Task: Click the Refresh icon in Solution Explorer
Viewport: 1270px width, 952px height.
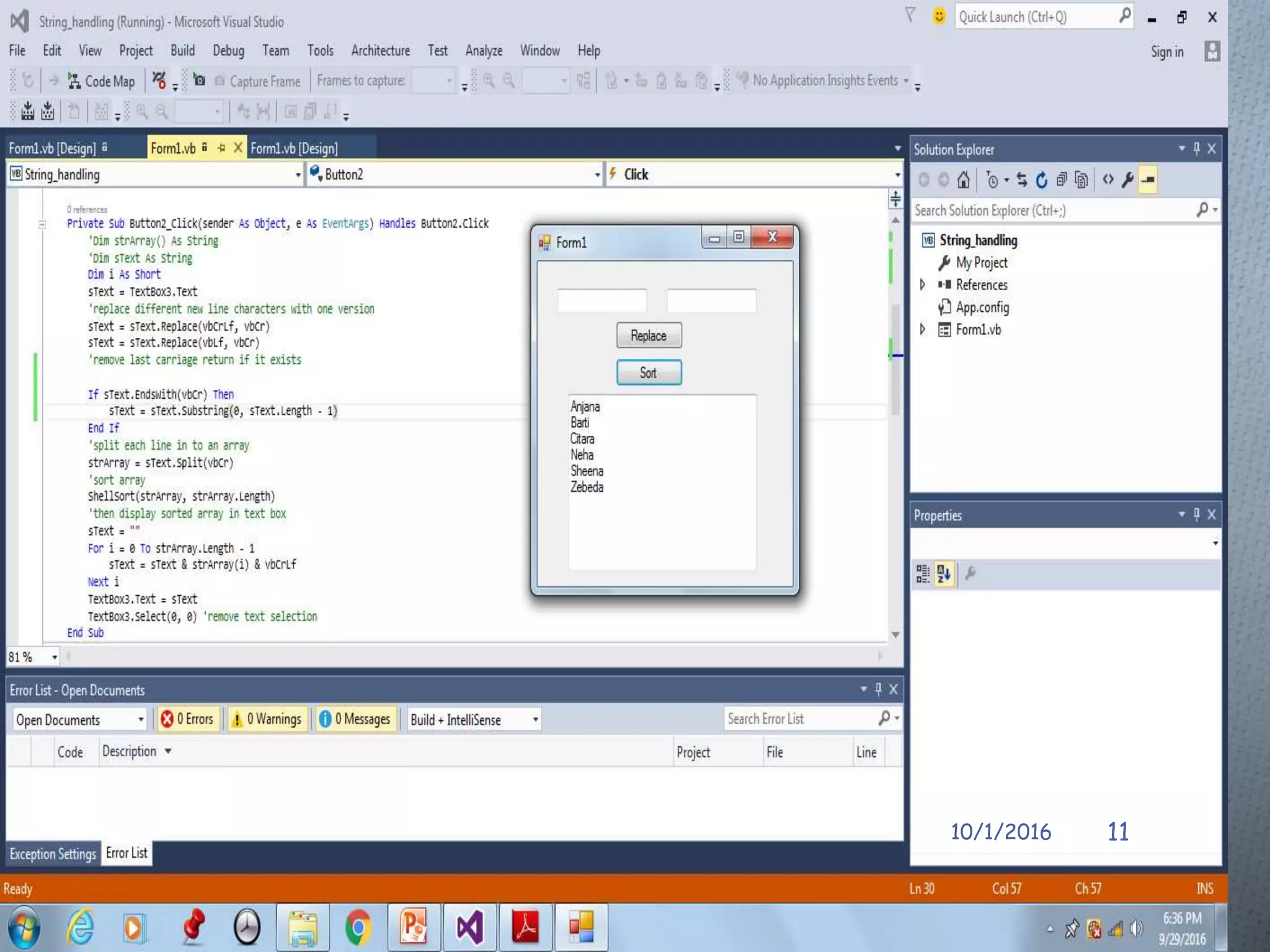Action: 1042,180
